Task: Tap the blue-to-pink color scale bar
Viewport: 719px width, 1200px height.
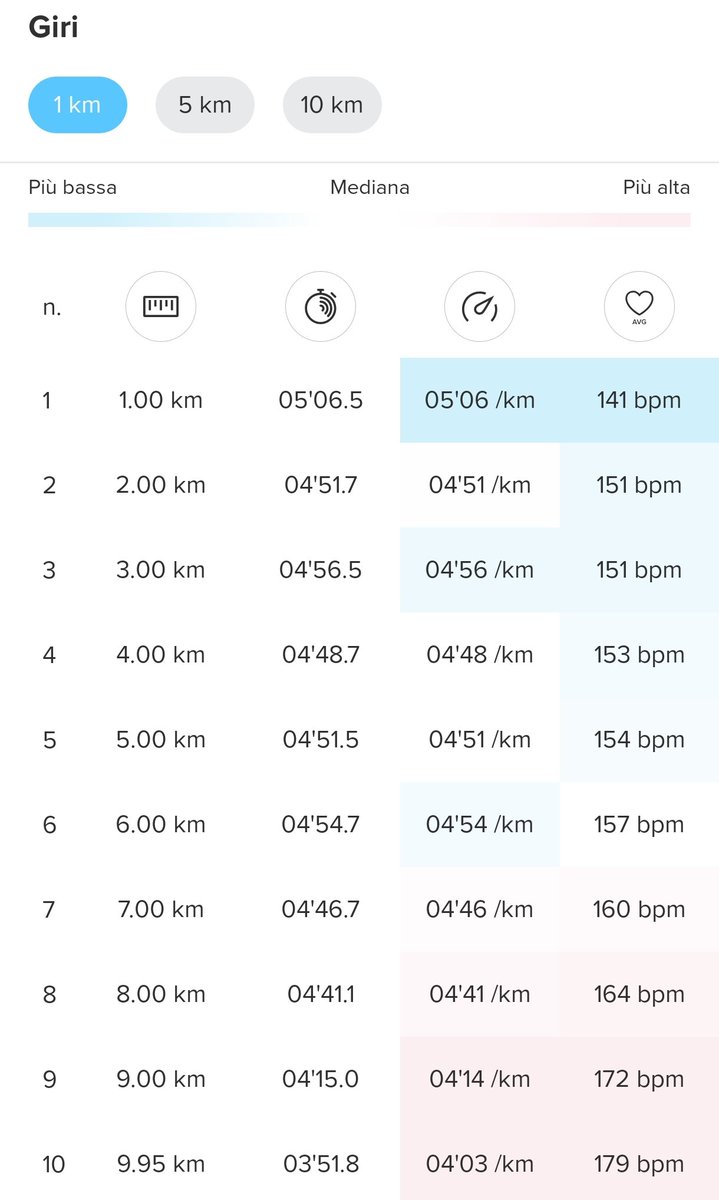Action: [x=359, y=220]
